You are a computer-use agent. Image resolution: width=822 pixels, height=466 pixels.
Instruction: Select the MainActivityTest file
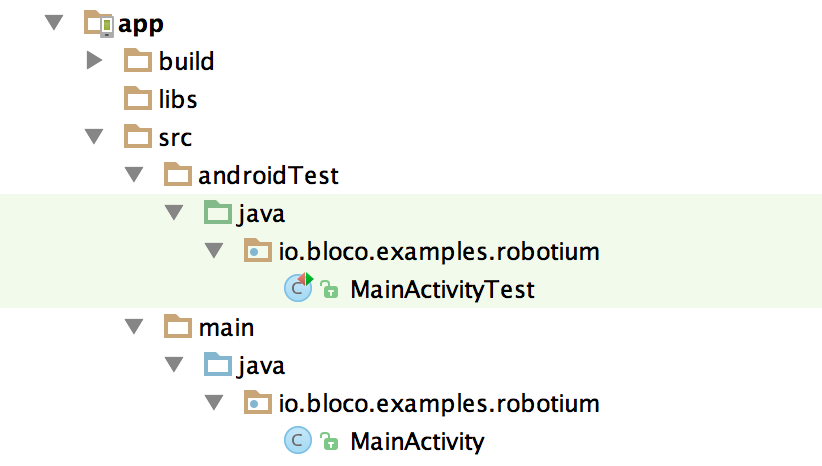click(442, 289)
